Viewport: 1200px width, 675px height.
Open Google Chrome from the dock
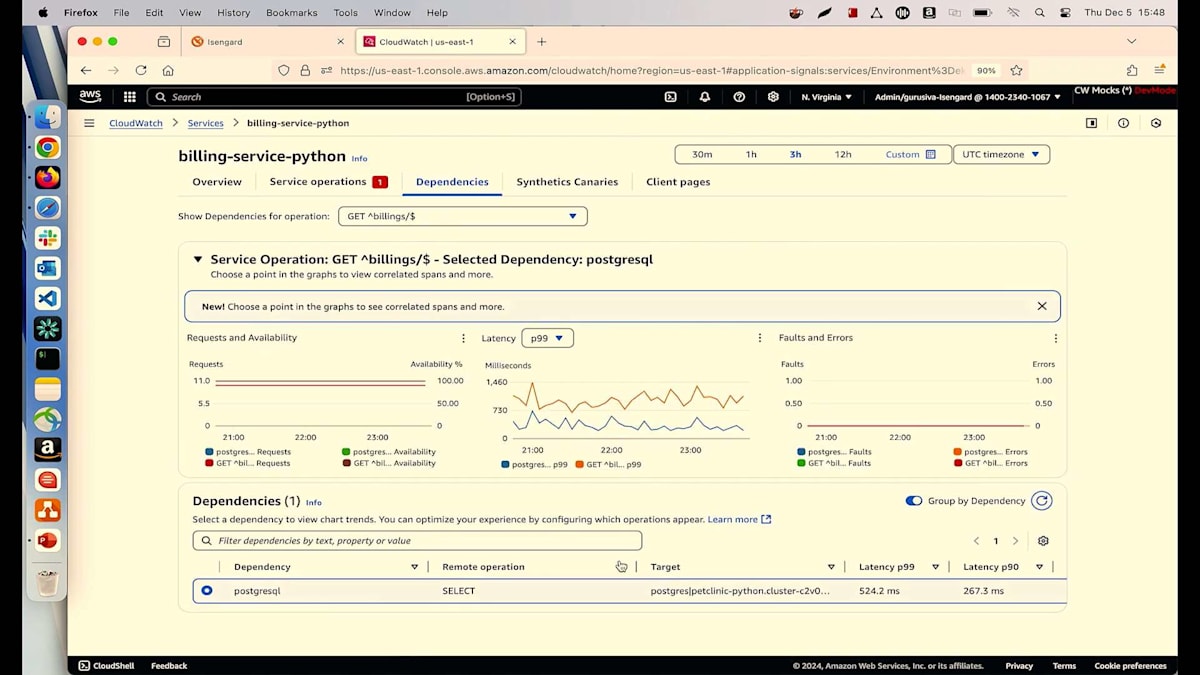pos(47,148)
